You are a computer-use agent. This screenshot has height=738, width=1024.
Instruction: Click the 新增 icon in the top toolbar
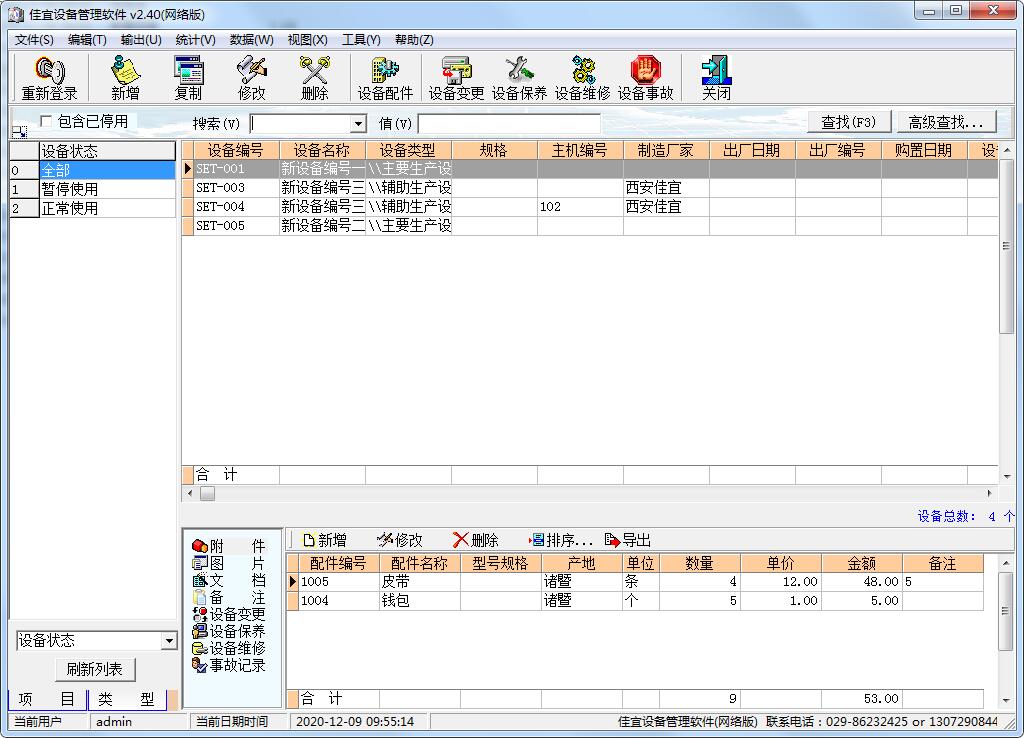click(125, 78)
